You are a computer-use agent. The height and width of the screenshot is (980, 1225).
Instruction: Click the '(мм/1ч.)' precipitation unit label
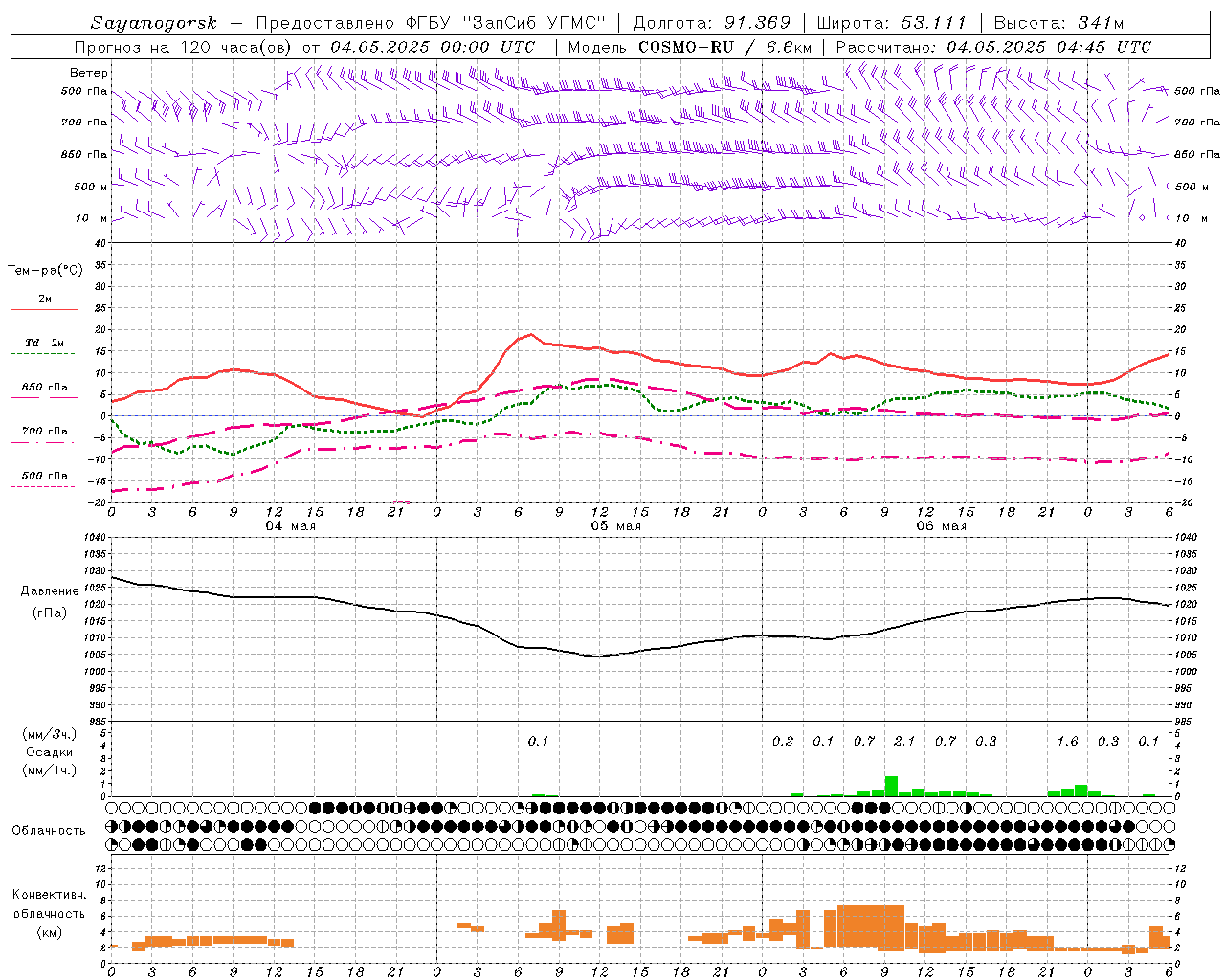point(50,770)
